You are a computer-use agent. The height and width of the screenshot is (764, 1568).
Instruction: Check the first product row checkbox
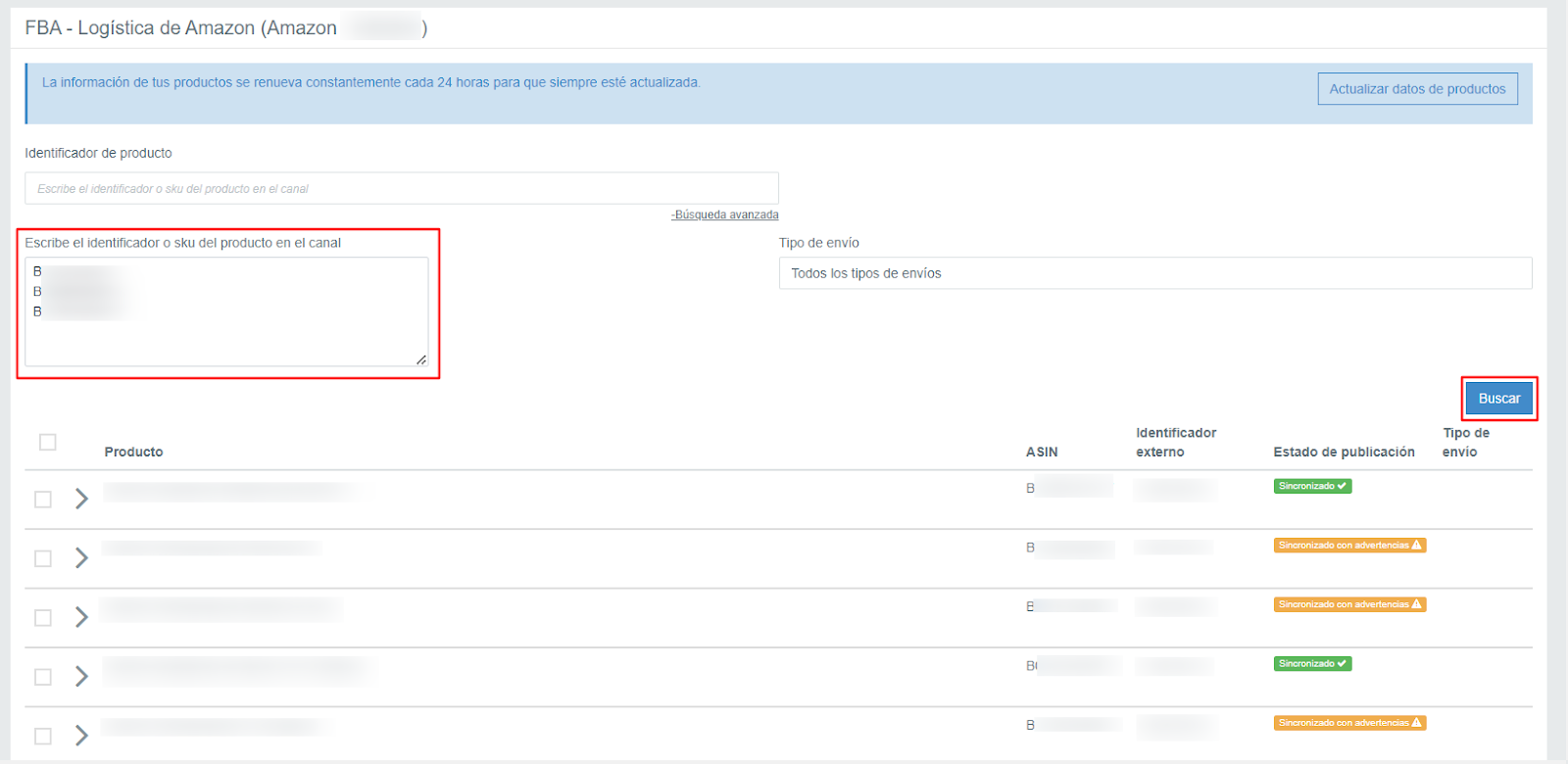pos(43,500)
